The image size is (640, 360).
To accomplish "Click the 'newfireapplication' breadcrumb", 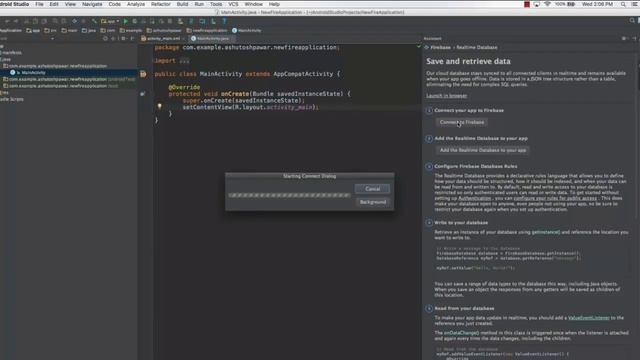I will coord(207,30).
